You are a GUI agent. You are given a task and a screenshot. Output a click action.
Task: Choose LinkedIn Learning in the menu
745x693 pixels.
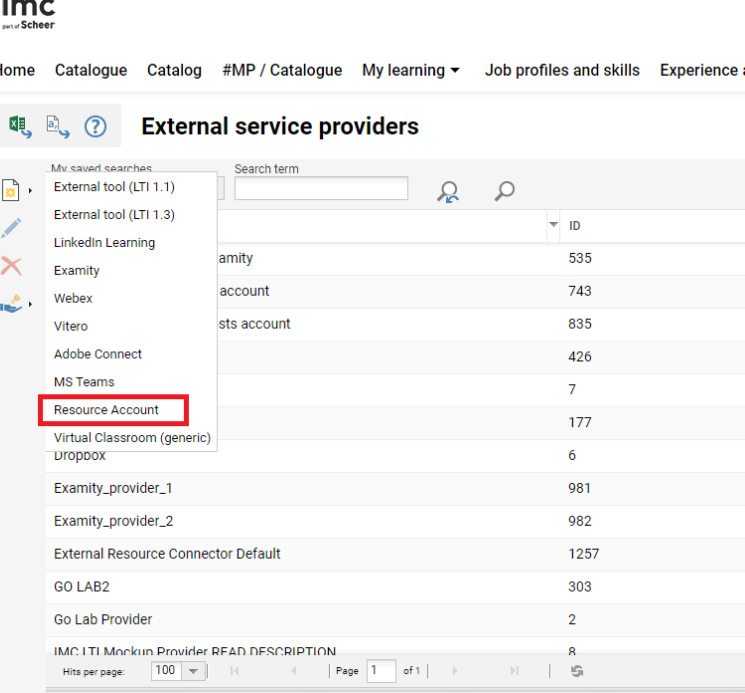pos(104,242)
